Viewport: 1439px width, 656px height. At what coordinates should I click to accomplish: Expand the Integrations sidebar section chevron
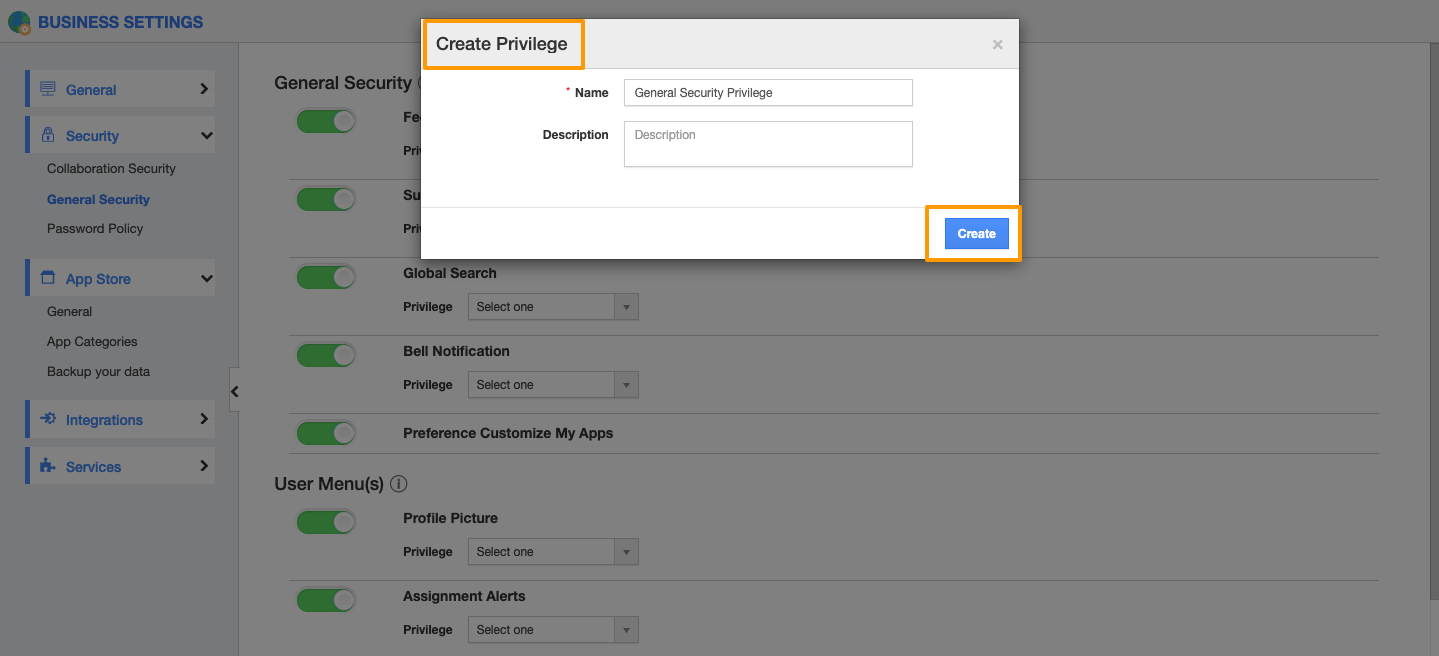[204, 419]
